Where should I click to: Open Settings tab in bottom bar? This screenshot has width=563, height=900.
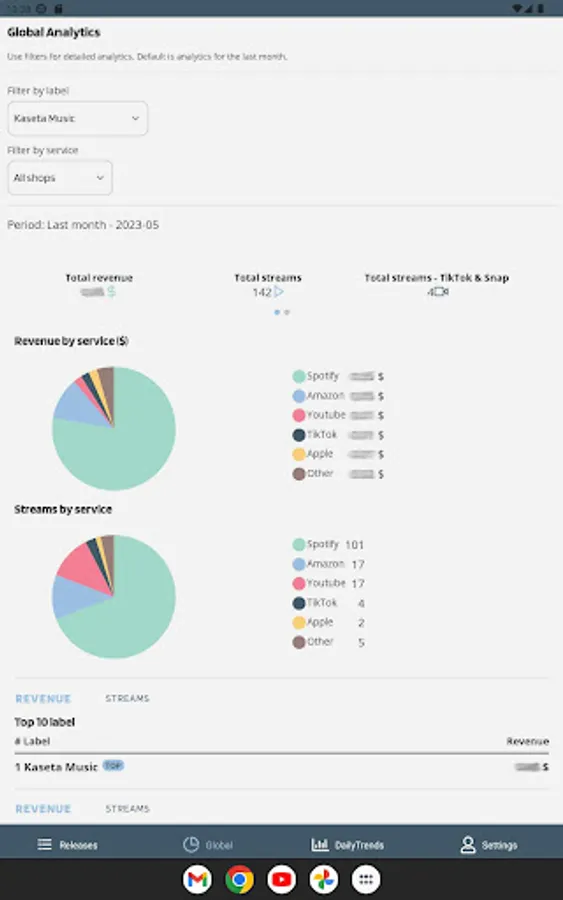pos(488,845)
